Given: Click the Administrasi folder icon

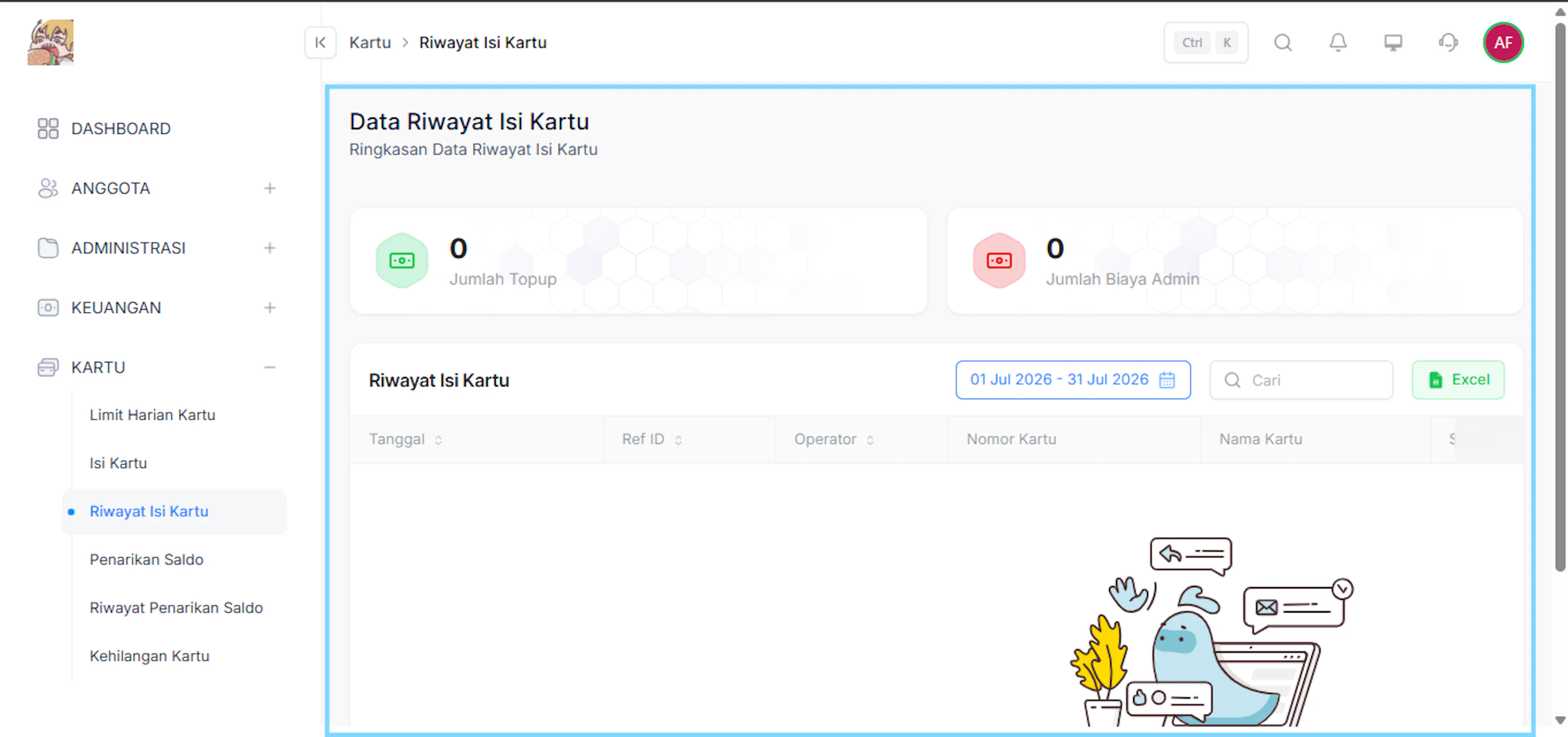Looking at the screenshot, I should pos(48,248).
